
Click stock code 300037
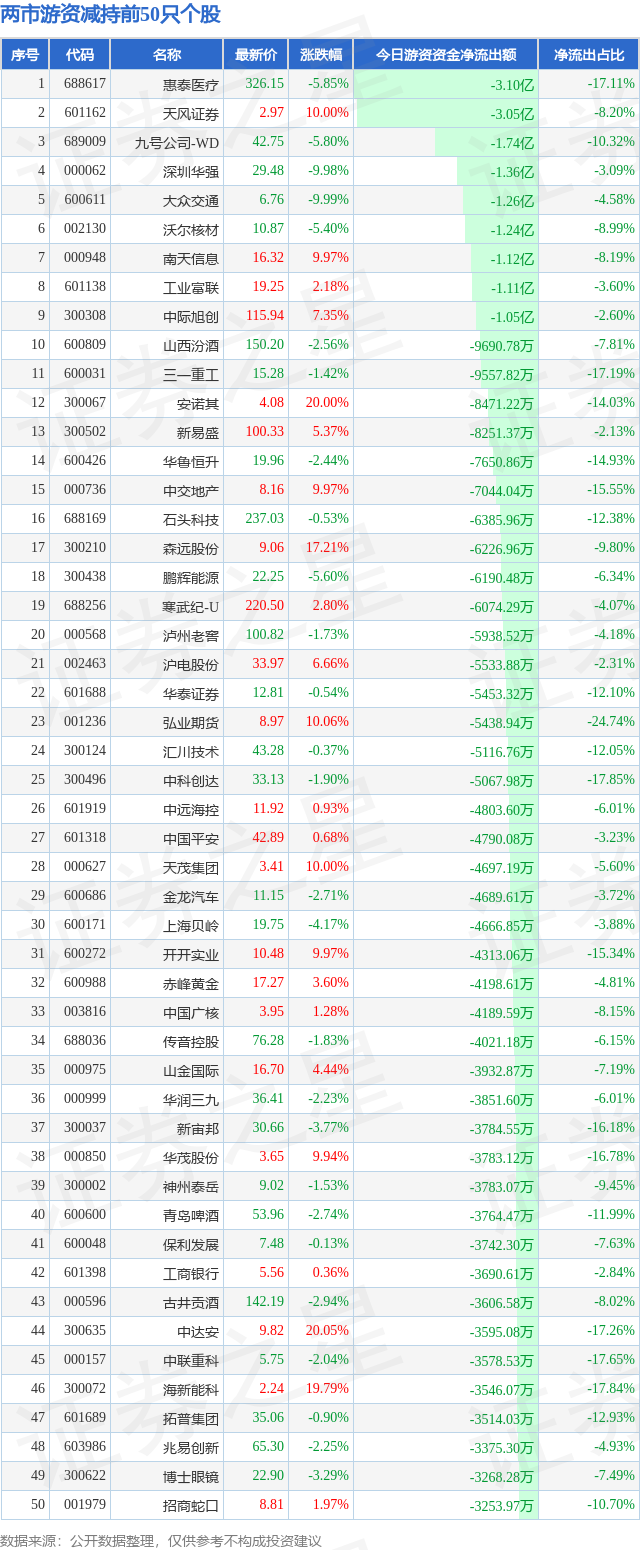85,1128
